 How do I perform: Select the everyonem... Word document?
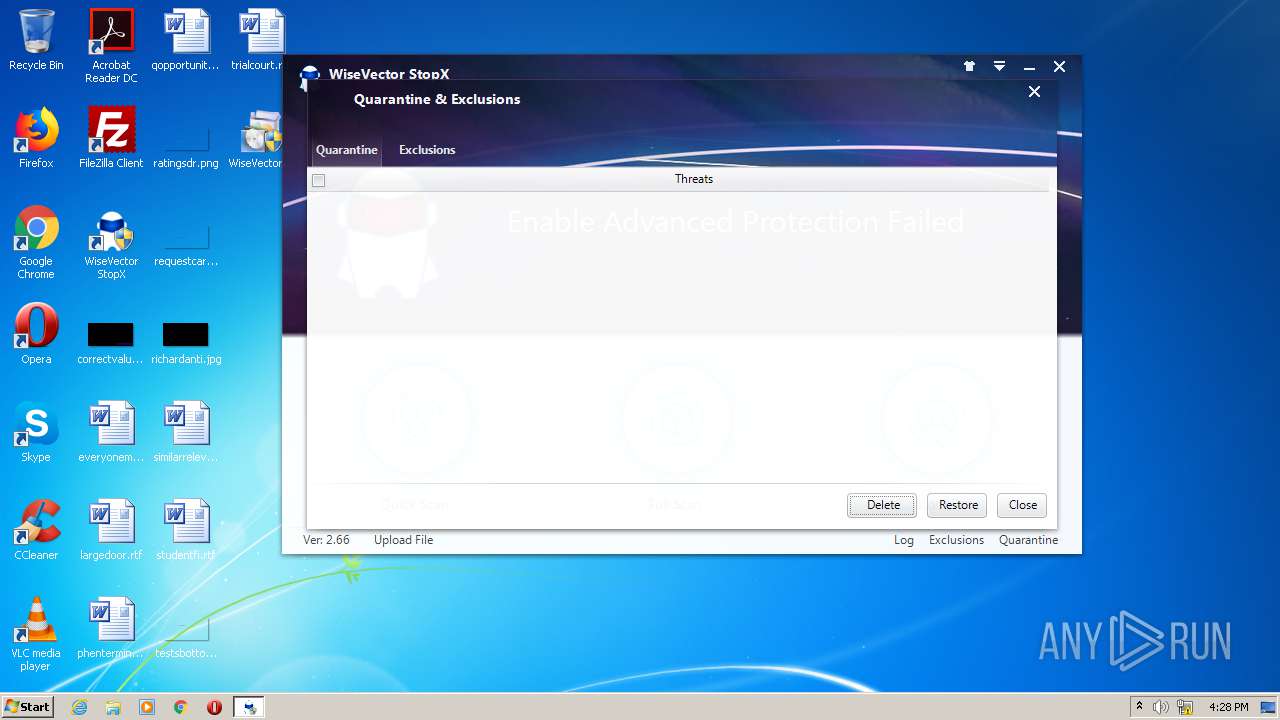[x=111, y=432]
